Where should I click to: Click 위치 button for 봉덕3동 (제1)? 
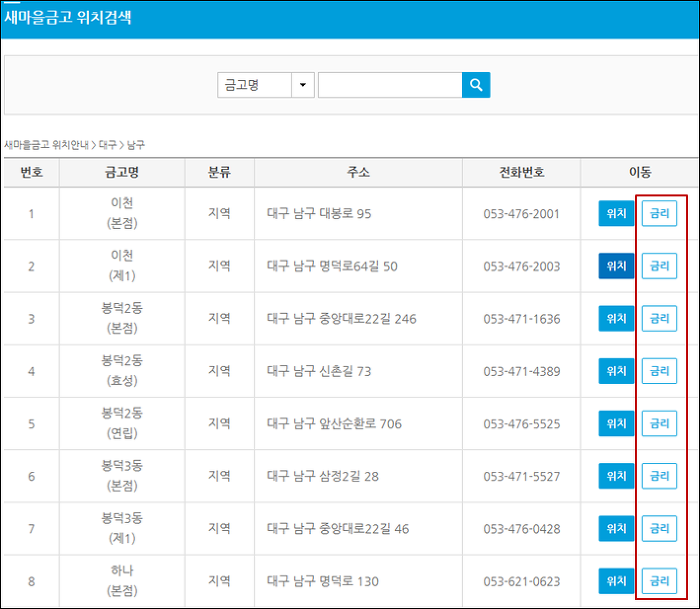tap(616, 529)
